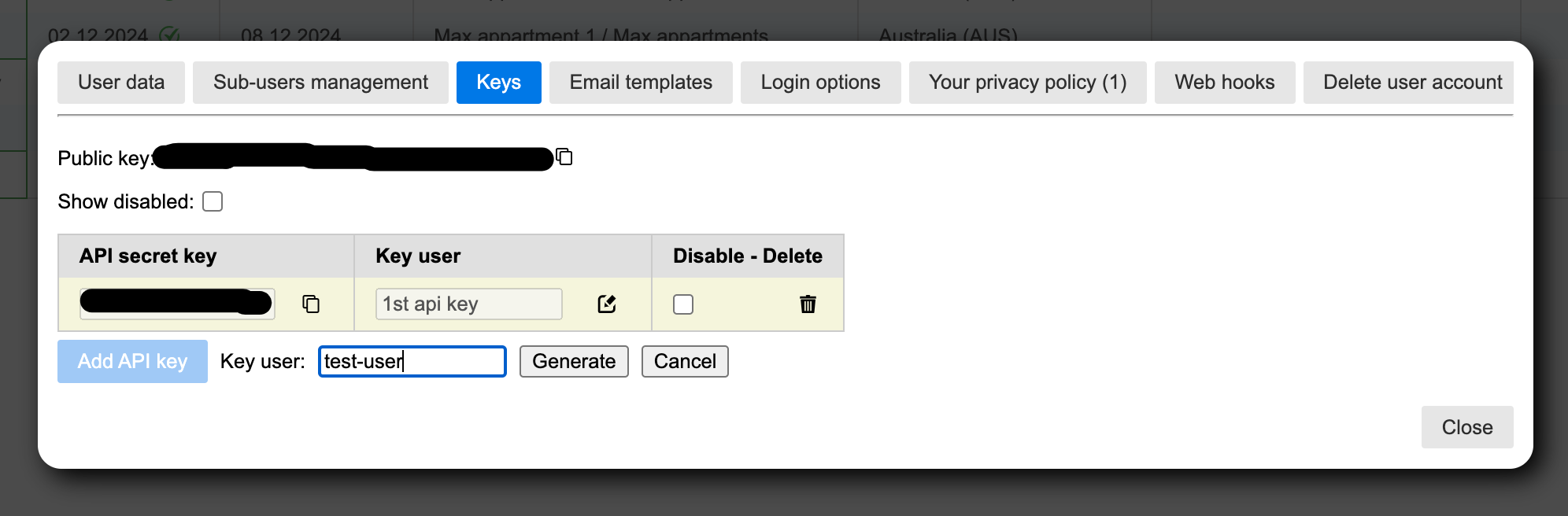
Task: Copy the public key to clipboard
Action: click(564, 157)
